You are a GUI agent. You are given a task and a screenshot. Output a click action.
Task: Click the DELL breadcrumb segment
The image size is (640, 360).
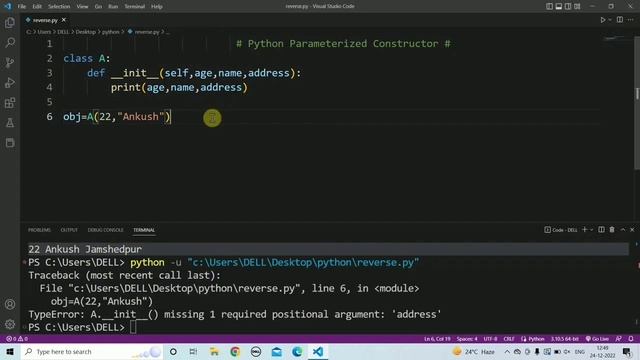pyautogui.click(x=63, y=32)
